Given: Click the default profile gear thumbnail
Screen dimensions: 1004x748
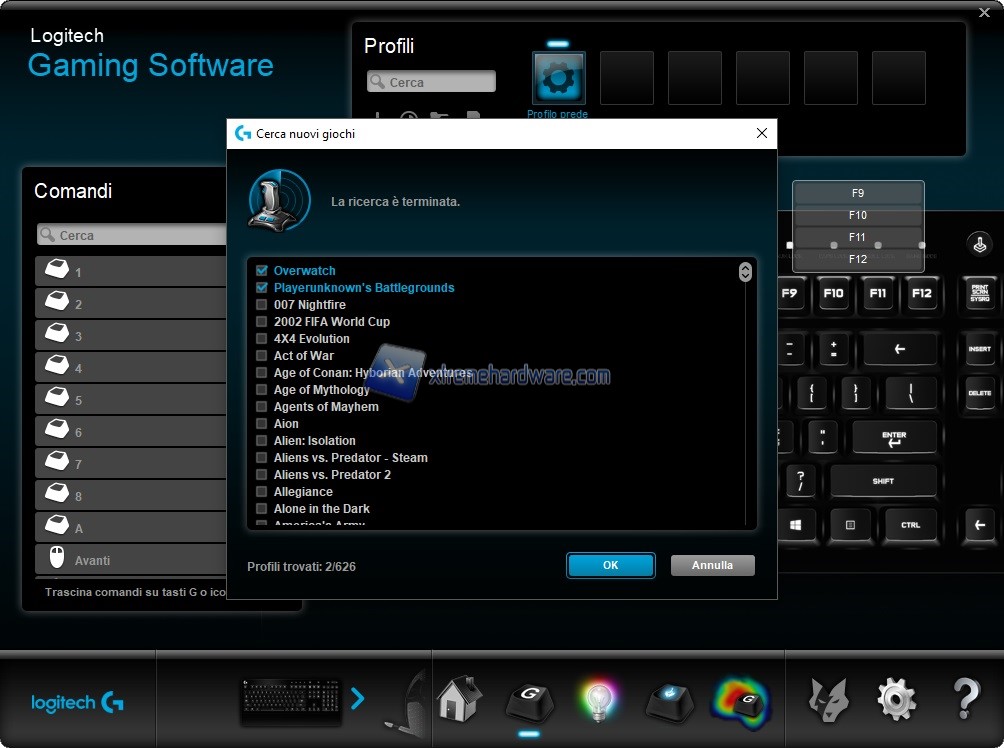Looking at the screenshot, I should pyautogui.click(x=558, y=78).
